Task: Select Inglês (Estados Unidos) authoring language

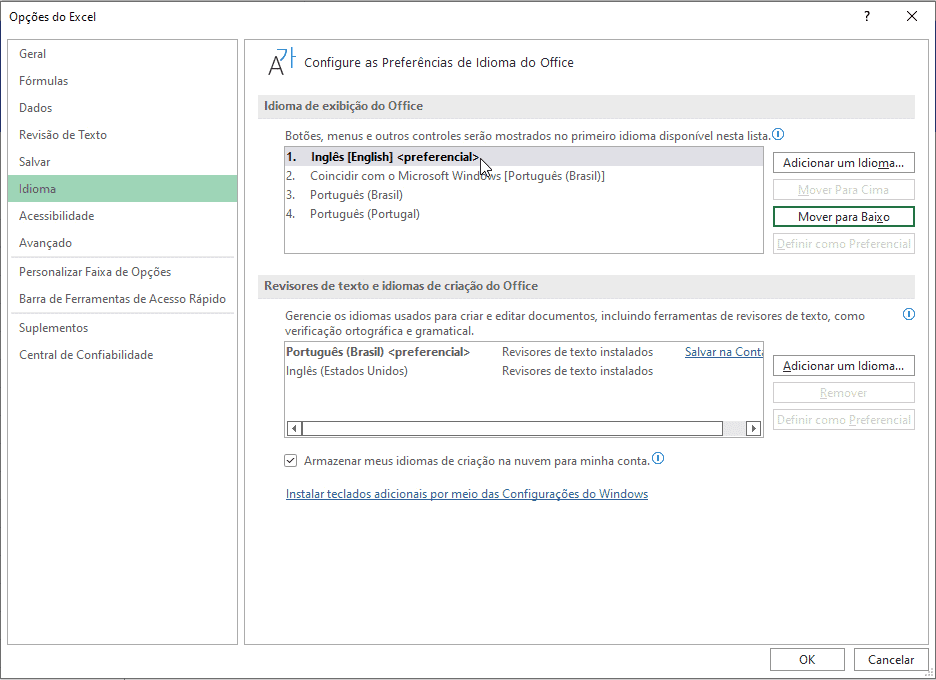Action: pos(347,371)
